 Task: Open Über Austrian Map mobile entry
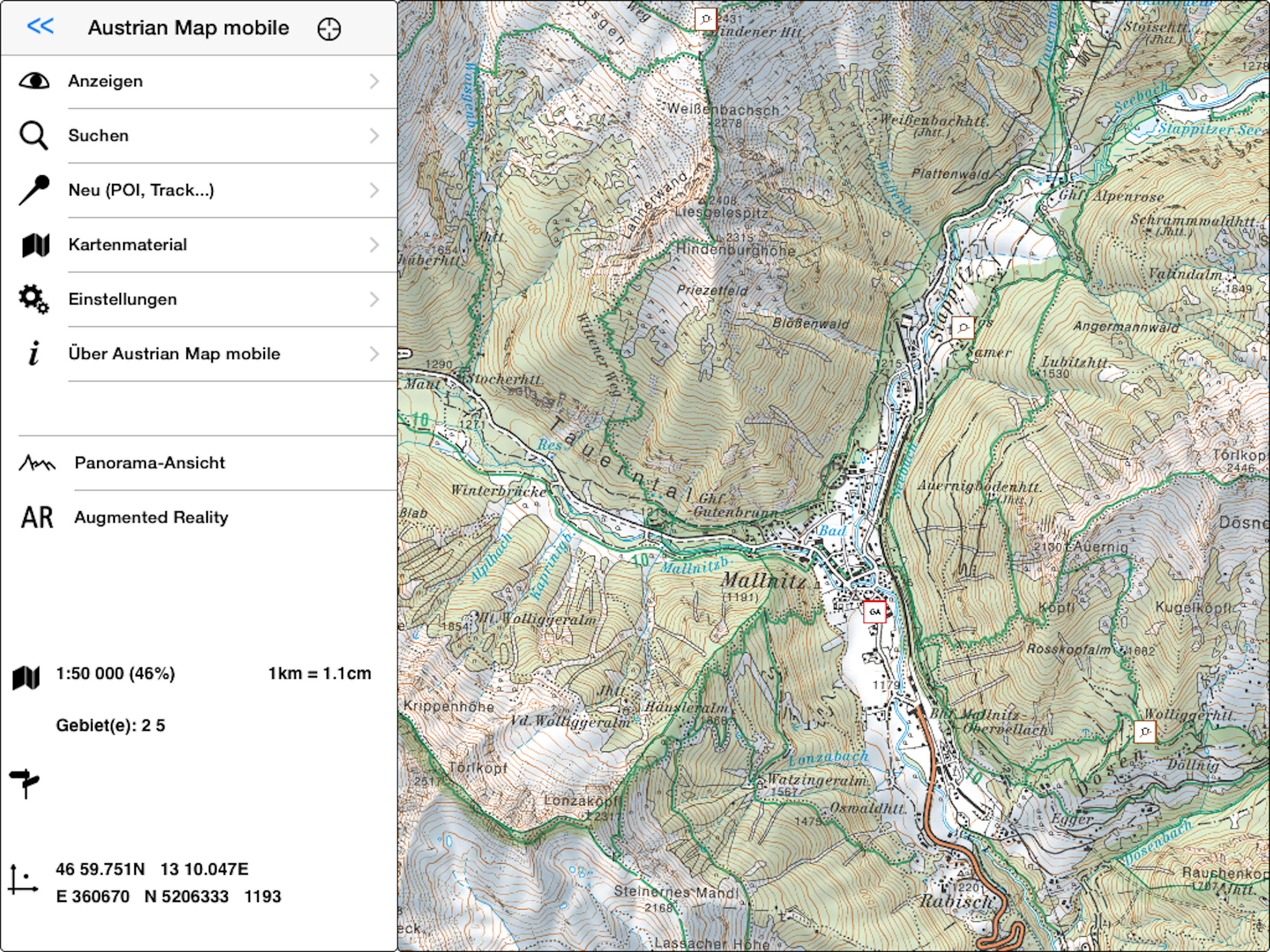(174, 354)
